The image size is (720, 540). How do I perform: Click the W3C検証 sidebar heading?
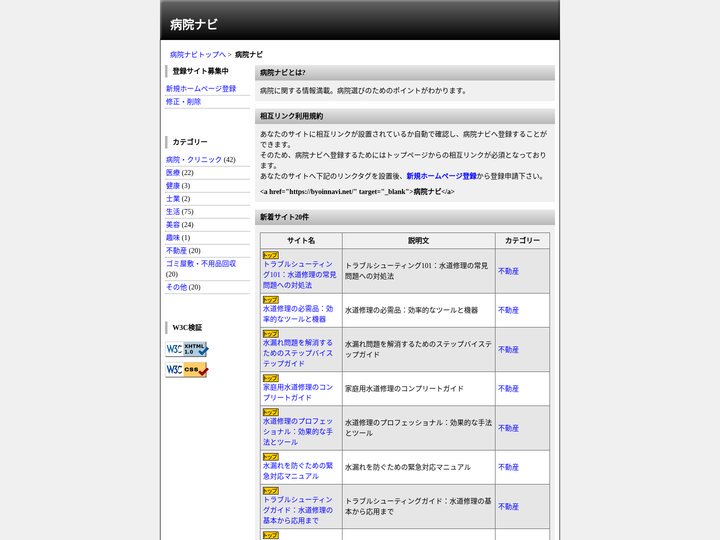click(208, 327)
